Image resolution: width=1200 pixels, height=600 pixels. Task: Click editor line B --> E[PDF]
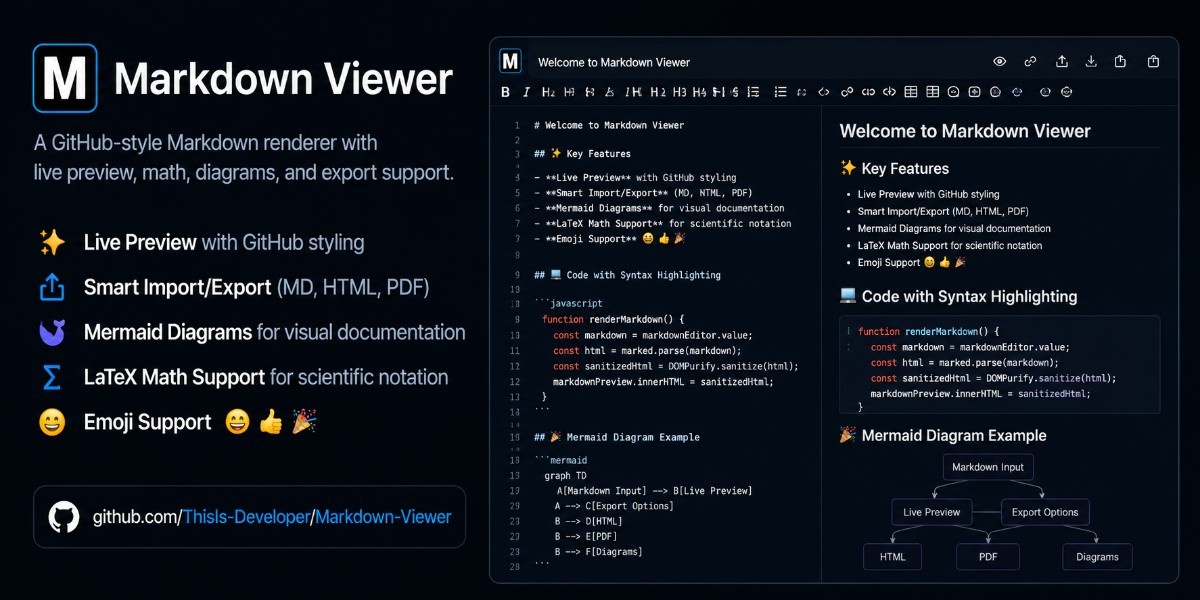click(x=588, y=536)
